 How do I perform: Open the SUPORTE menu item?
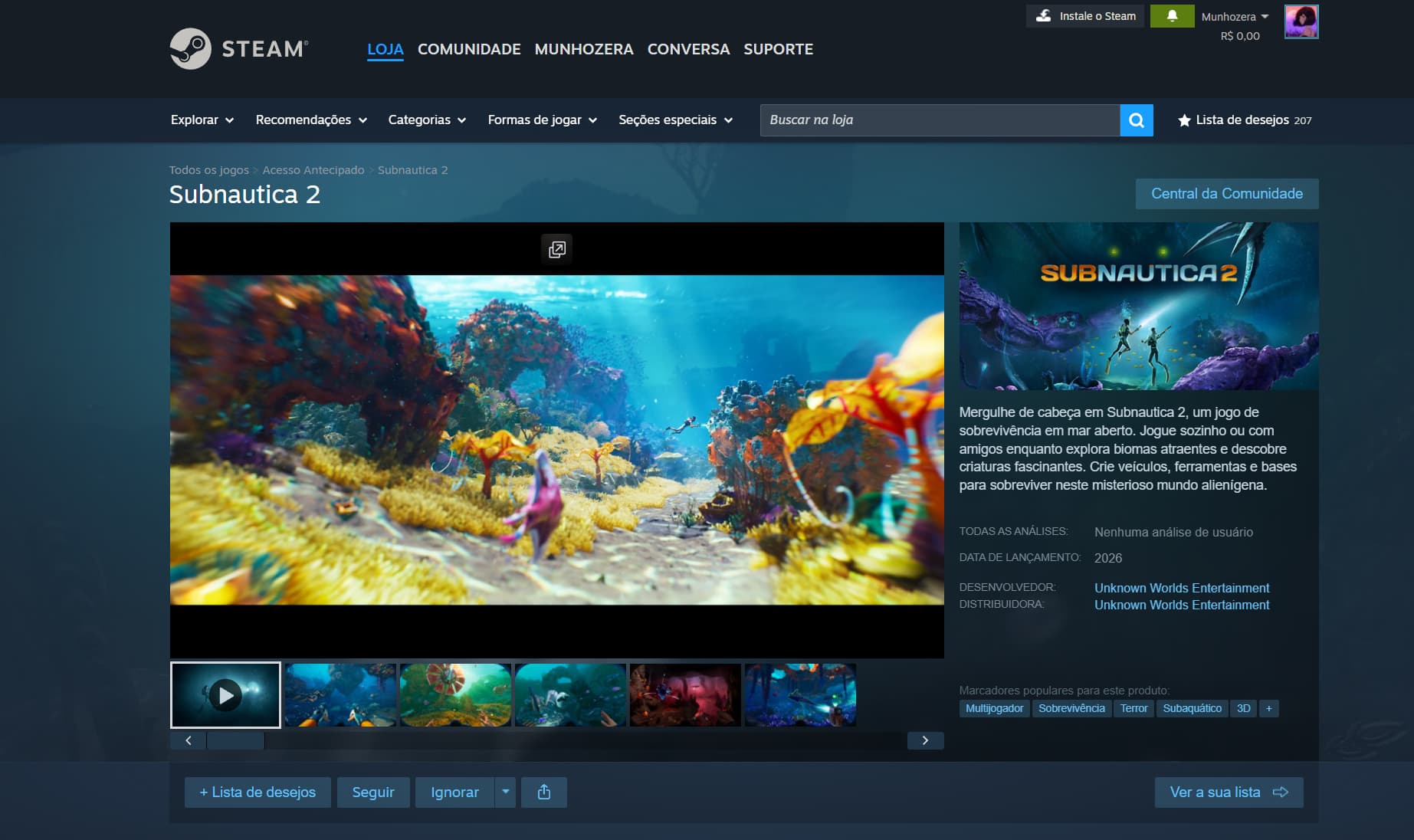coord(778,48)
